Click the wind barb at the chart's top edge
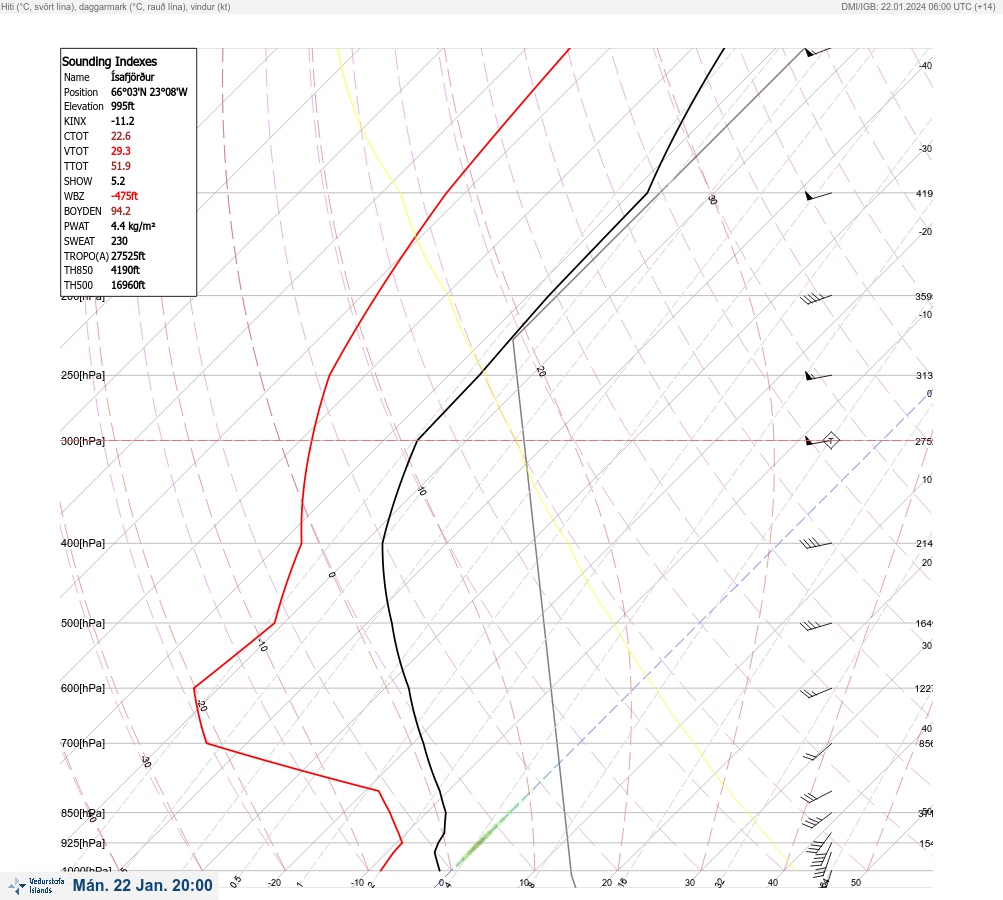 (817, 52)
